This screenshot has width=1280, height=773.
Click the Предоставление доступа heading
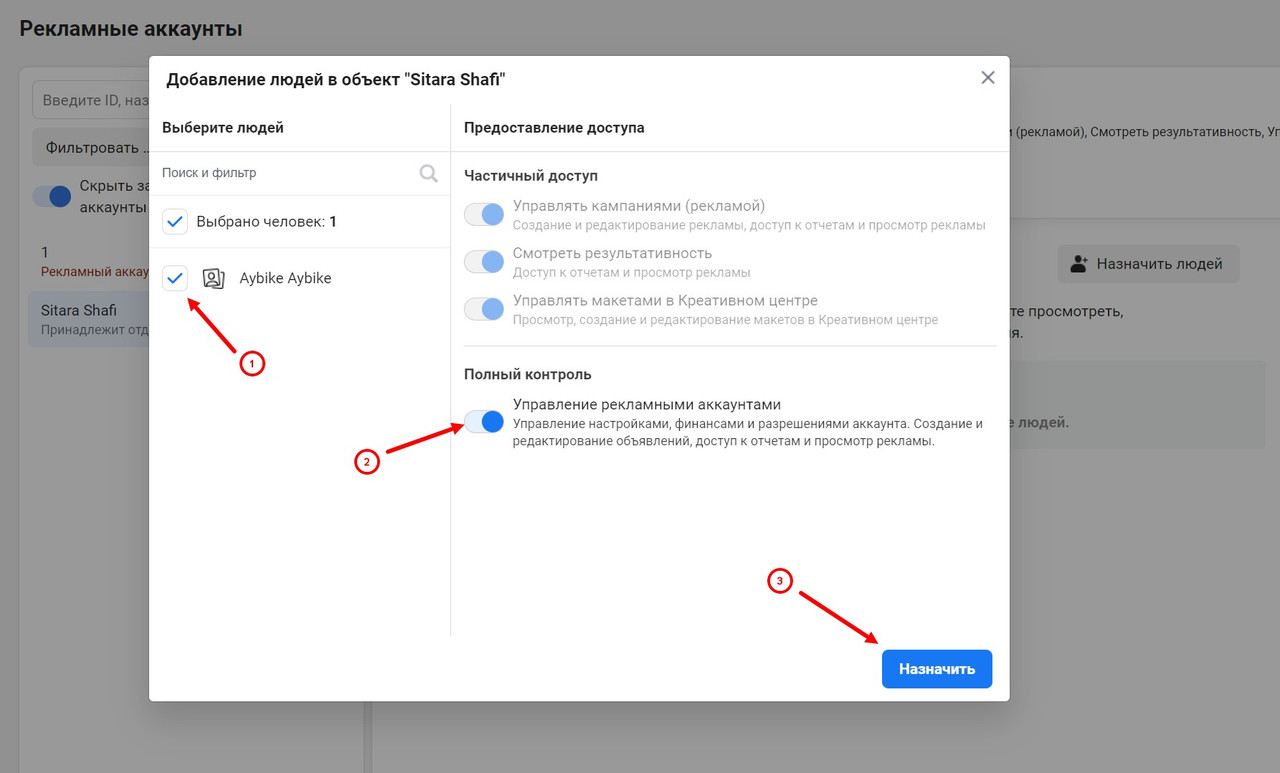point(554,128)
